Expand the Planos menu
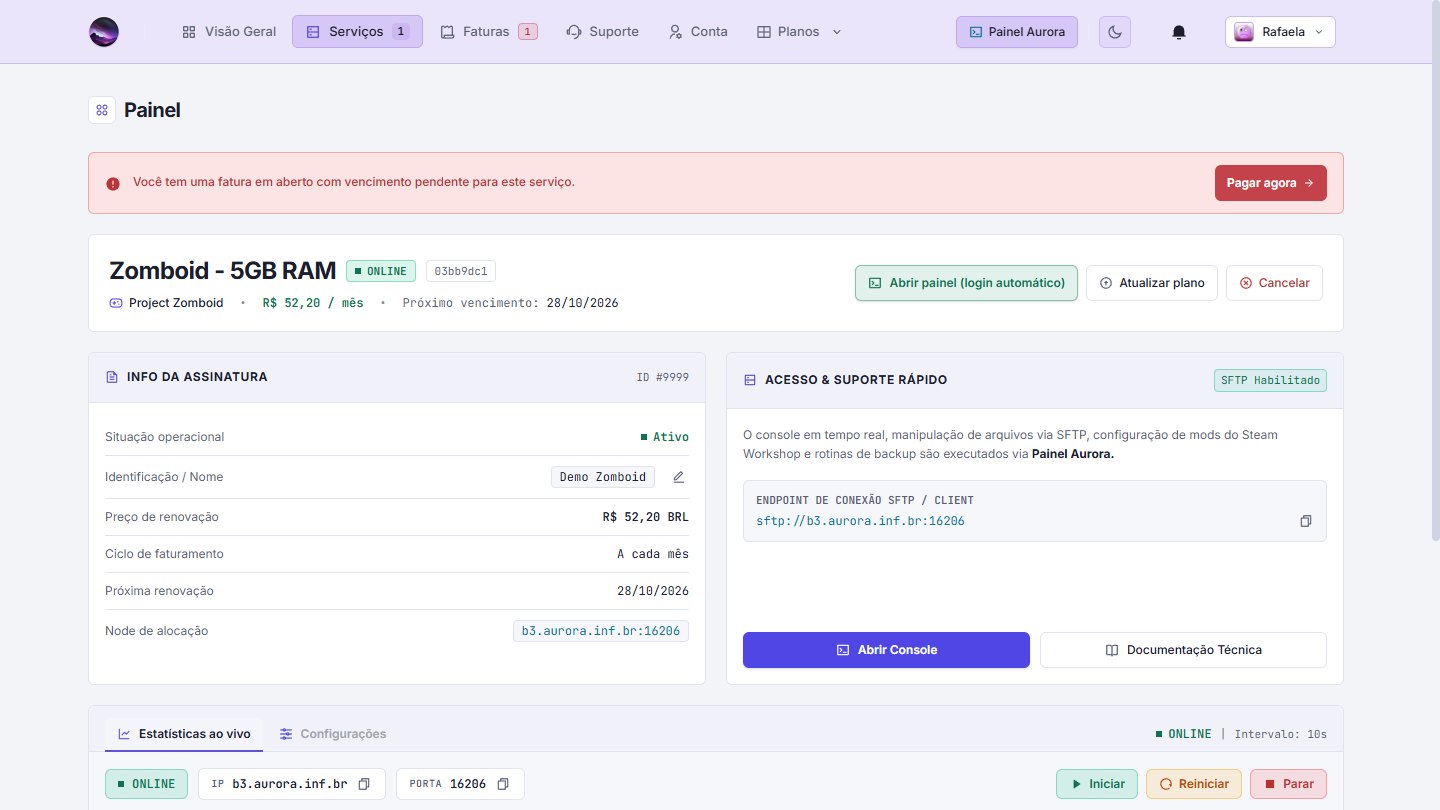Viewport: 1440px width, 810px height. (x=798, y=32)
